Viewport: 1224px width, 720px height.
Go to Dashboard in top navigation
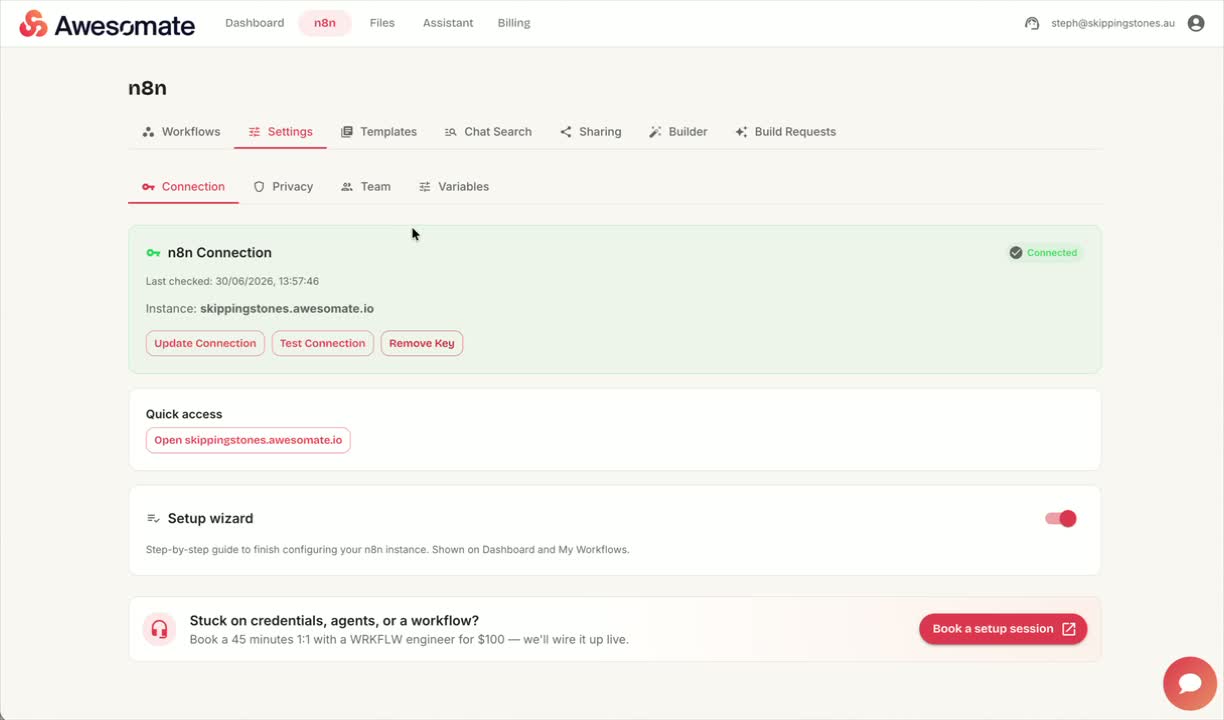[x=255, y=23]
